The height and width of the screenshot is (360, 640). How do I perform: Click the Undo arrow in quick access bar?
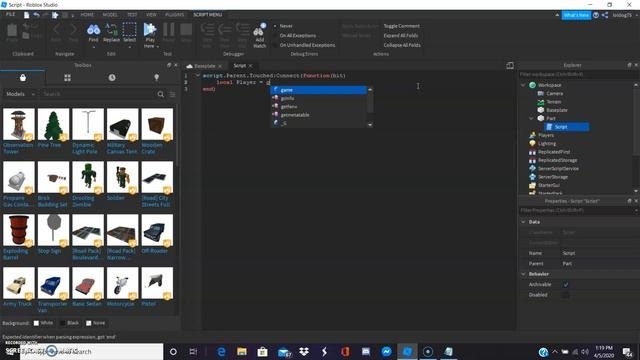click(36, 15)
